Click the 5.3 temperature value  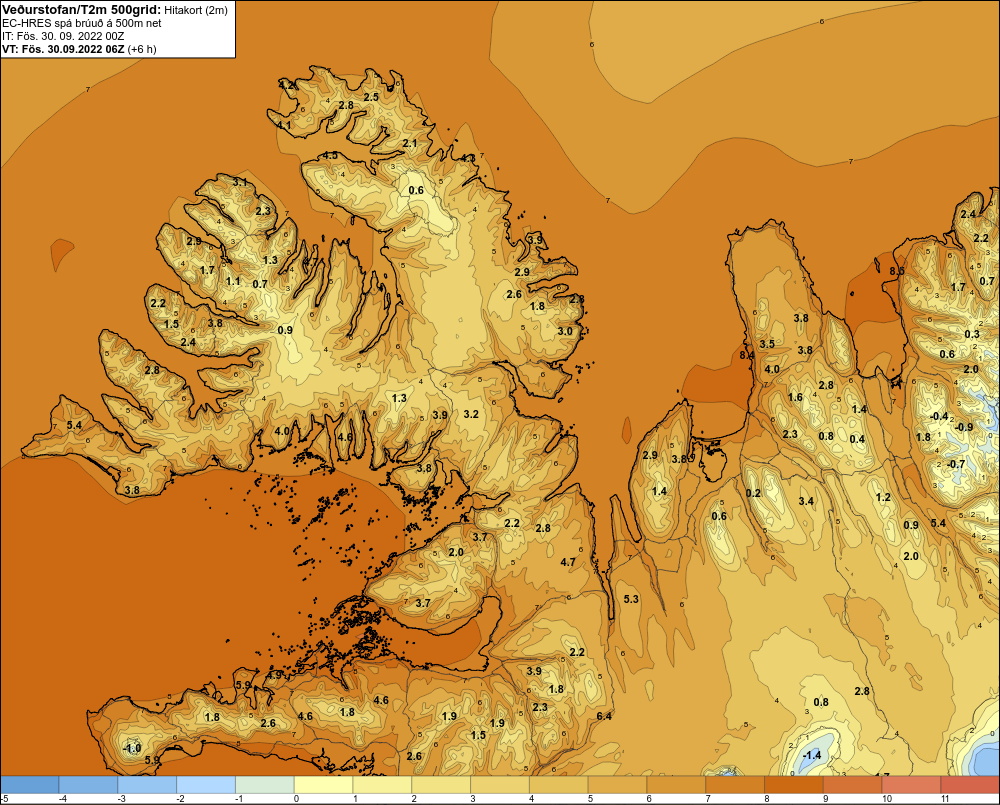(631, 599)
